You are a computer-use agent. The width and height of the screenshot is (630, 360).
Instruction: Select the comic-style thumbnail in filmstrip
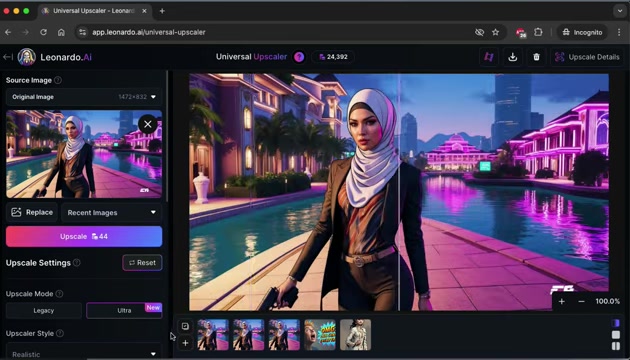320,335
